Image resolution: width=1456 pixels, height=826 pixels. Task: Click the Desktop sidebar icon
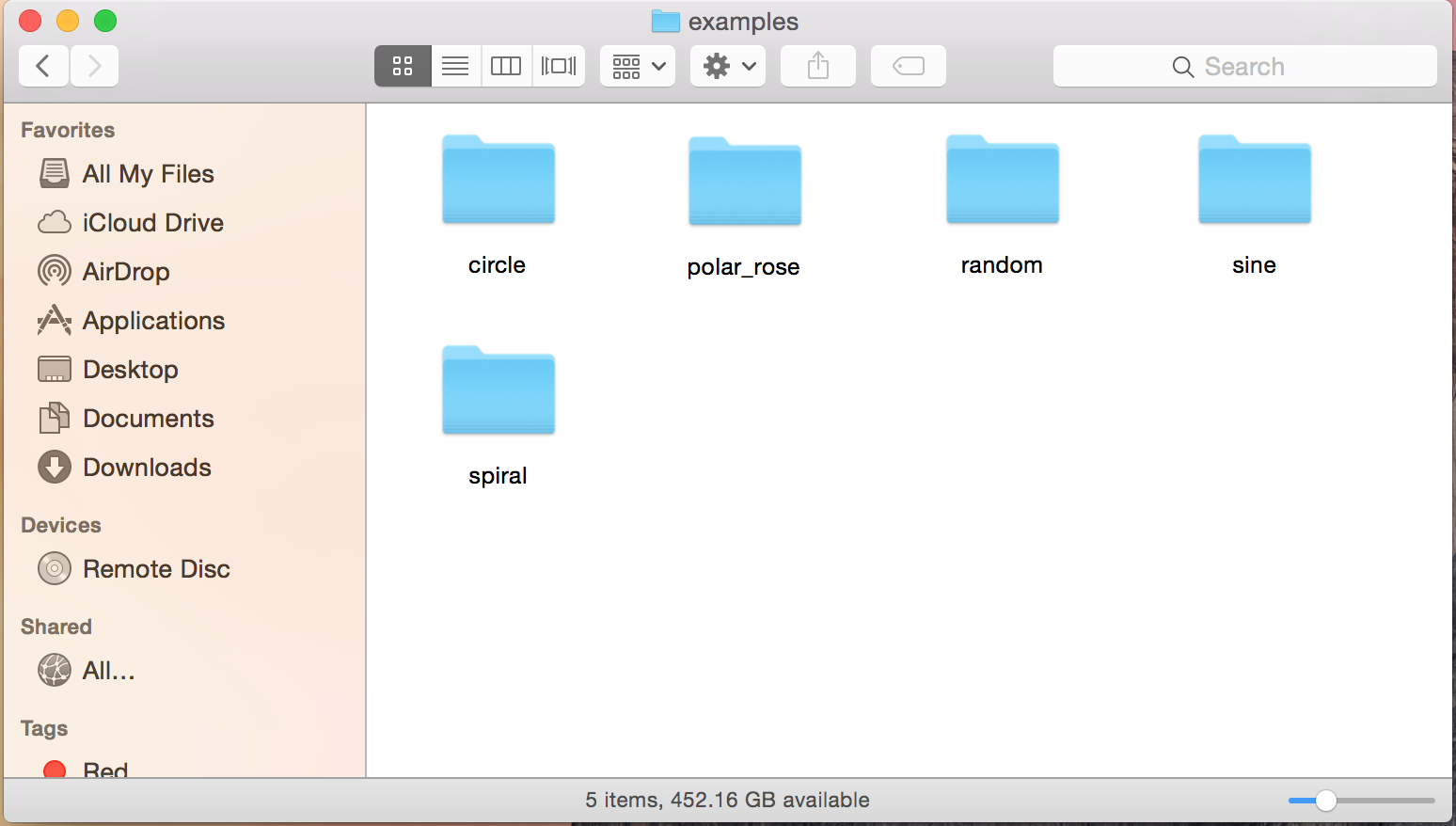55,369
